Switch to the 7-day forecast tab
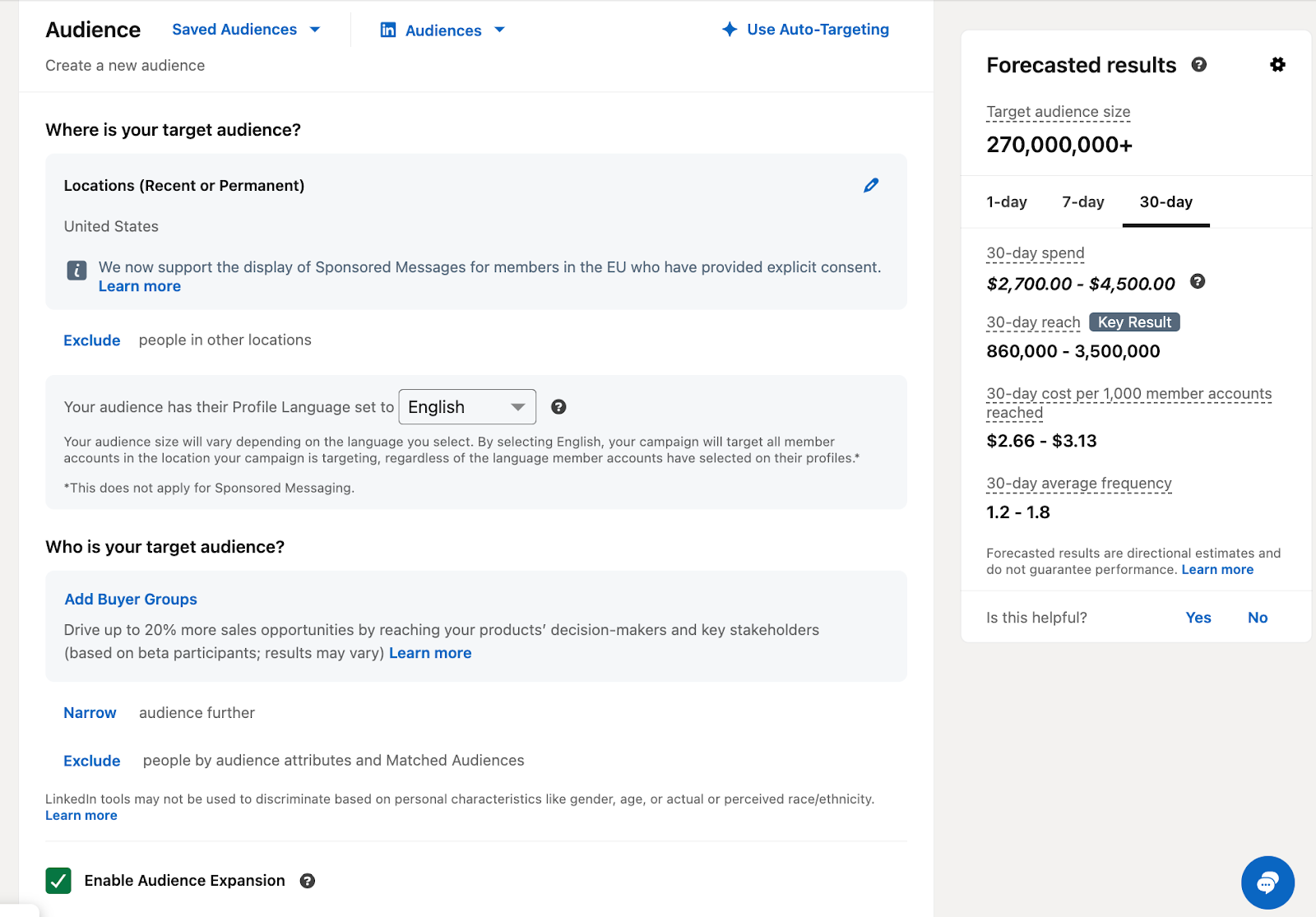Image resolution: width=1316 pixels, height=917 pixels. coord(1082,201)
